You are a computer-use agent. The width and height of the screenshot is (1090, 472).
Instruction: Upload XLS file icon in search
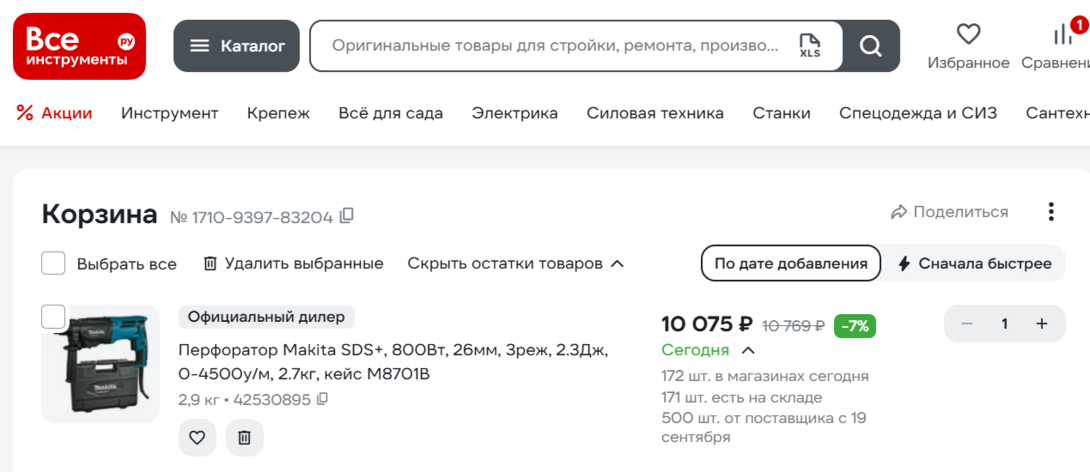click(x=810, y=46)
